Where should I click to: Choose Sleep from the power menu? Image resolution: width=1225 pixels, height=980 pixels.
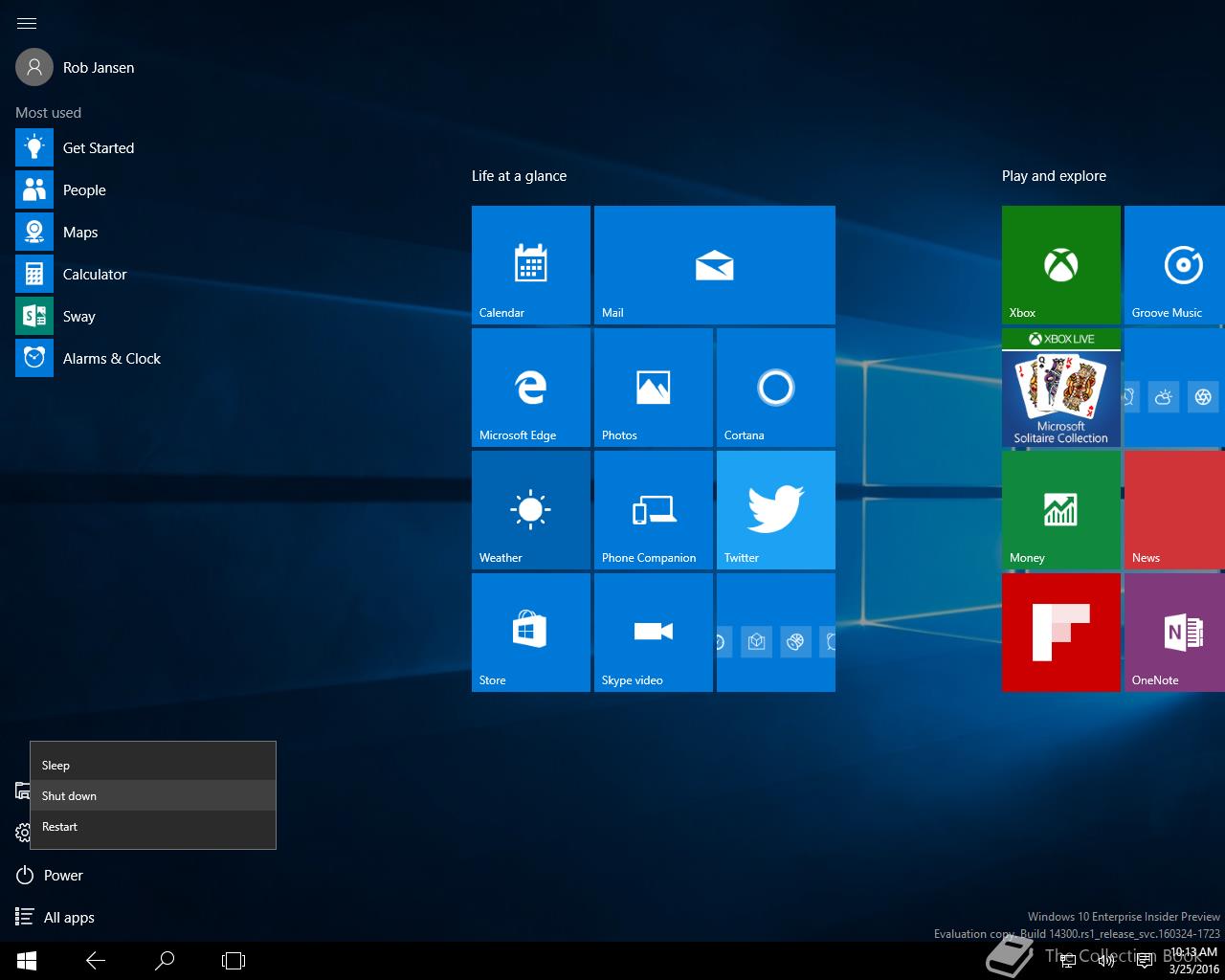coord(153,765)
